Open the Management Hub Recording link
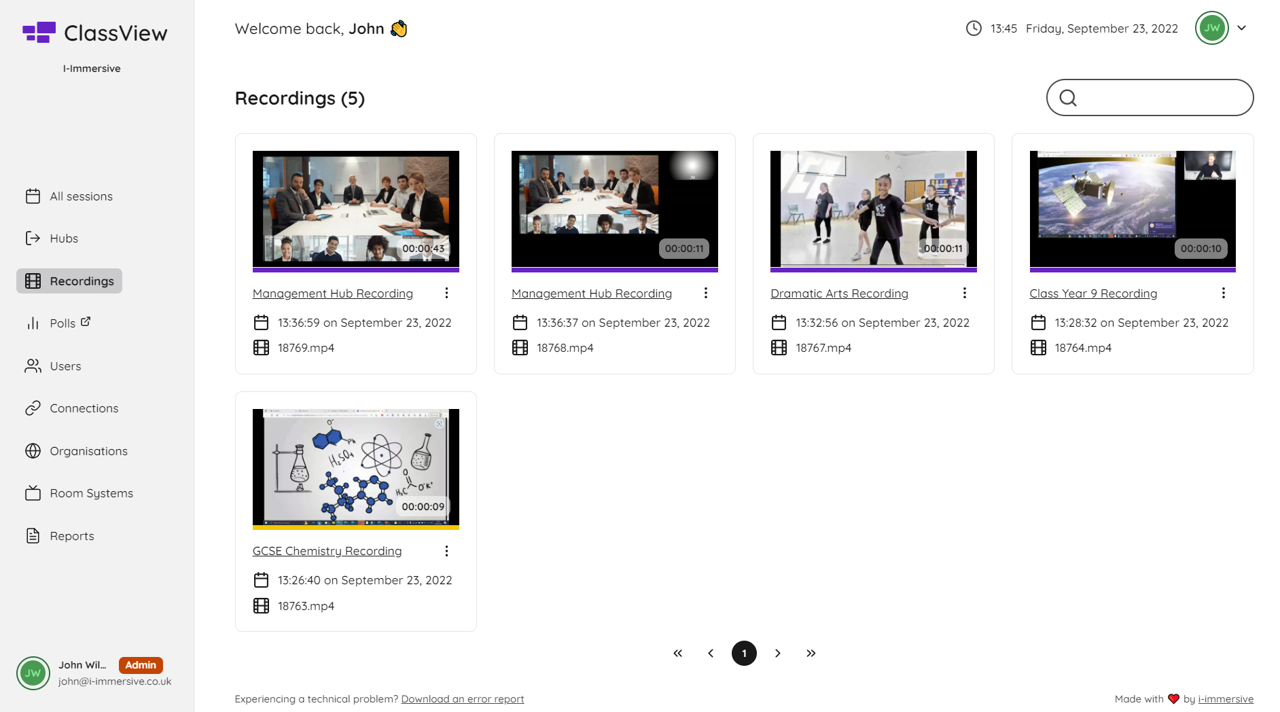The image size is (1280, 712). click(332, 293)
